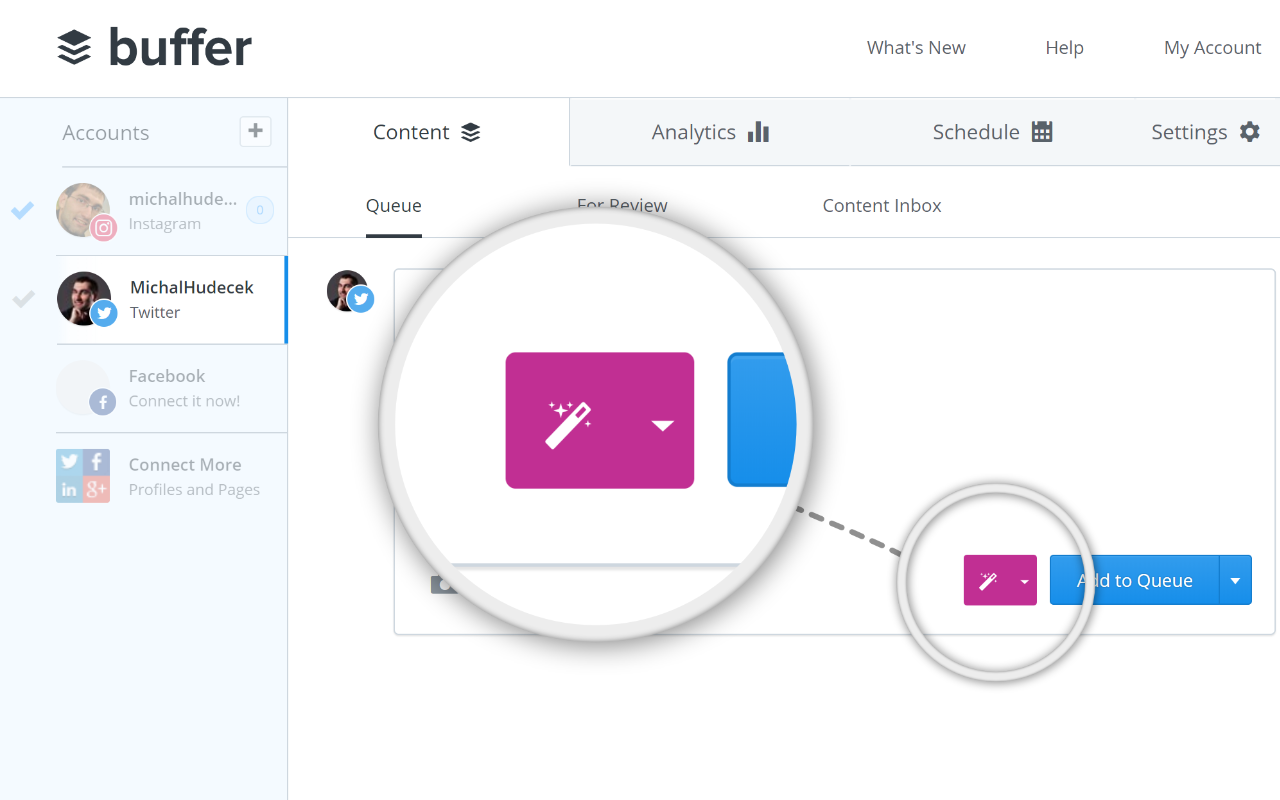Open the Add to Queue dropdown arrow
This screenshot has width=1280, height=800.
pos(1235,581)
